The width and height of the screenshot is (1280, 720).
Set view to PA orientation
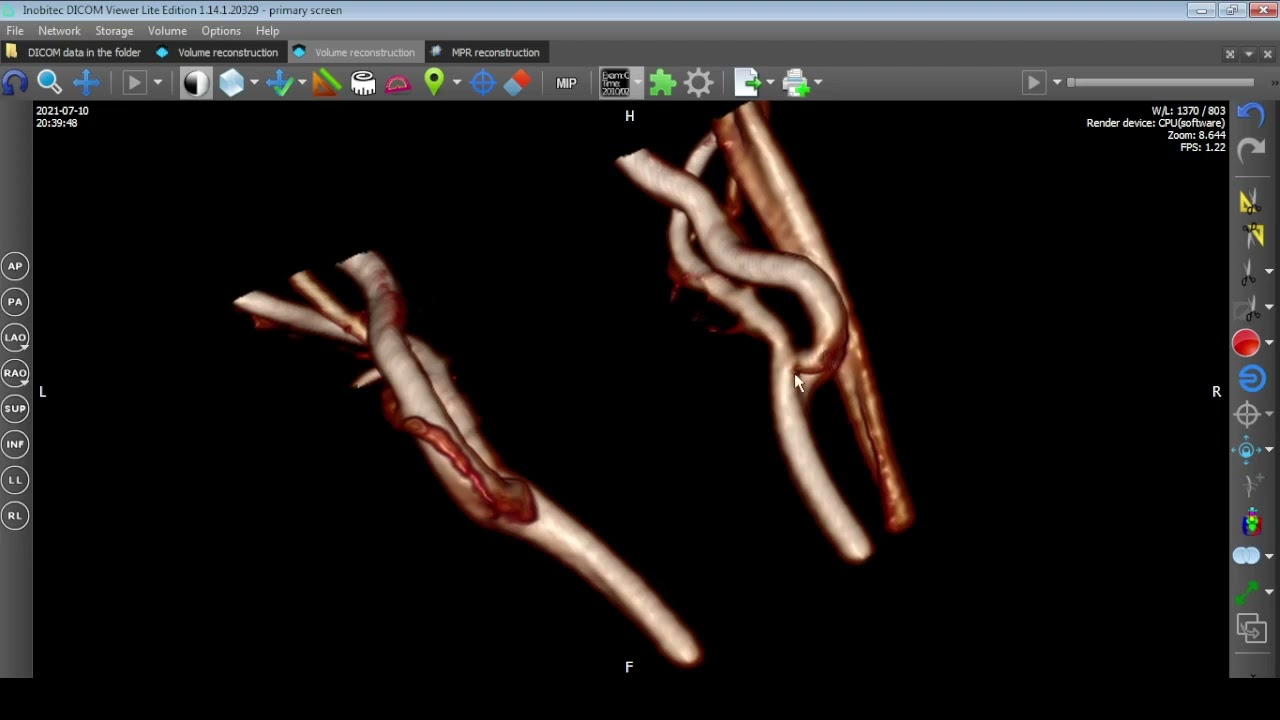click(15, 301)
